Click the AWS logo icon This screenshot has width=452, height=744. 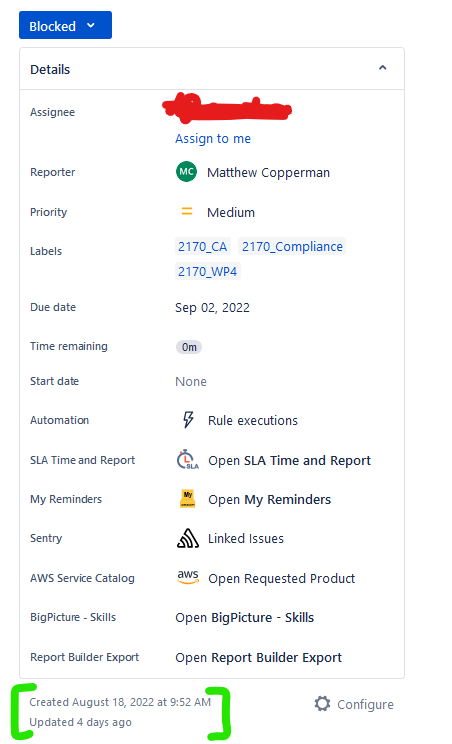[188, 577]
